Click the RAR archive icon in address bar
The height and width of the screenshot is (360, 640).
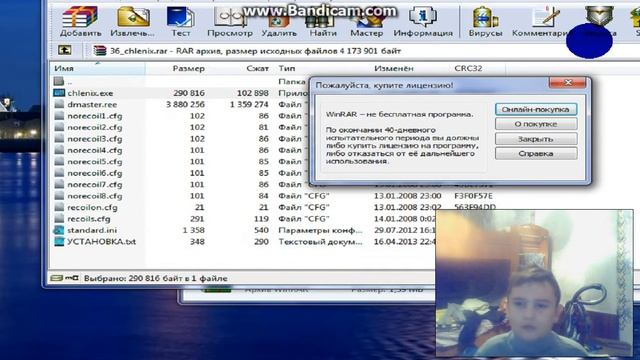[x=100, y=51]
